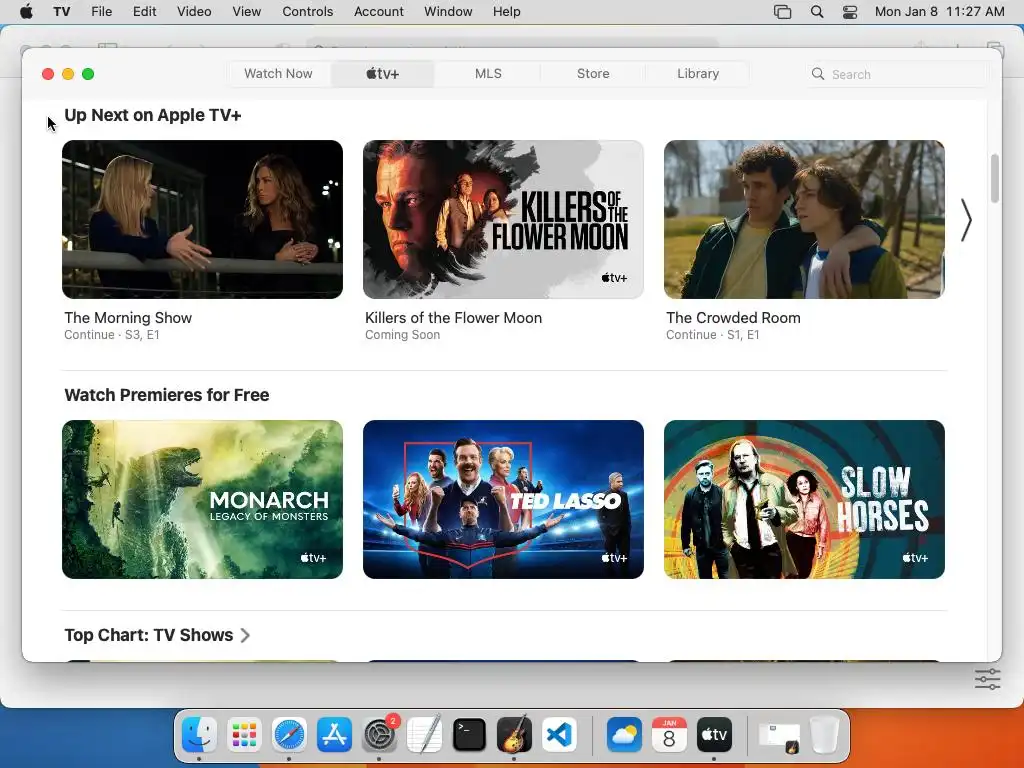Viewport: 1024px width, 768px height.
Task: Click the vertical scrollbar thumb
Action: click(x=995, y=178)
